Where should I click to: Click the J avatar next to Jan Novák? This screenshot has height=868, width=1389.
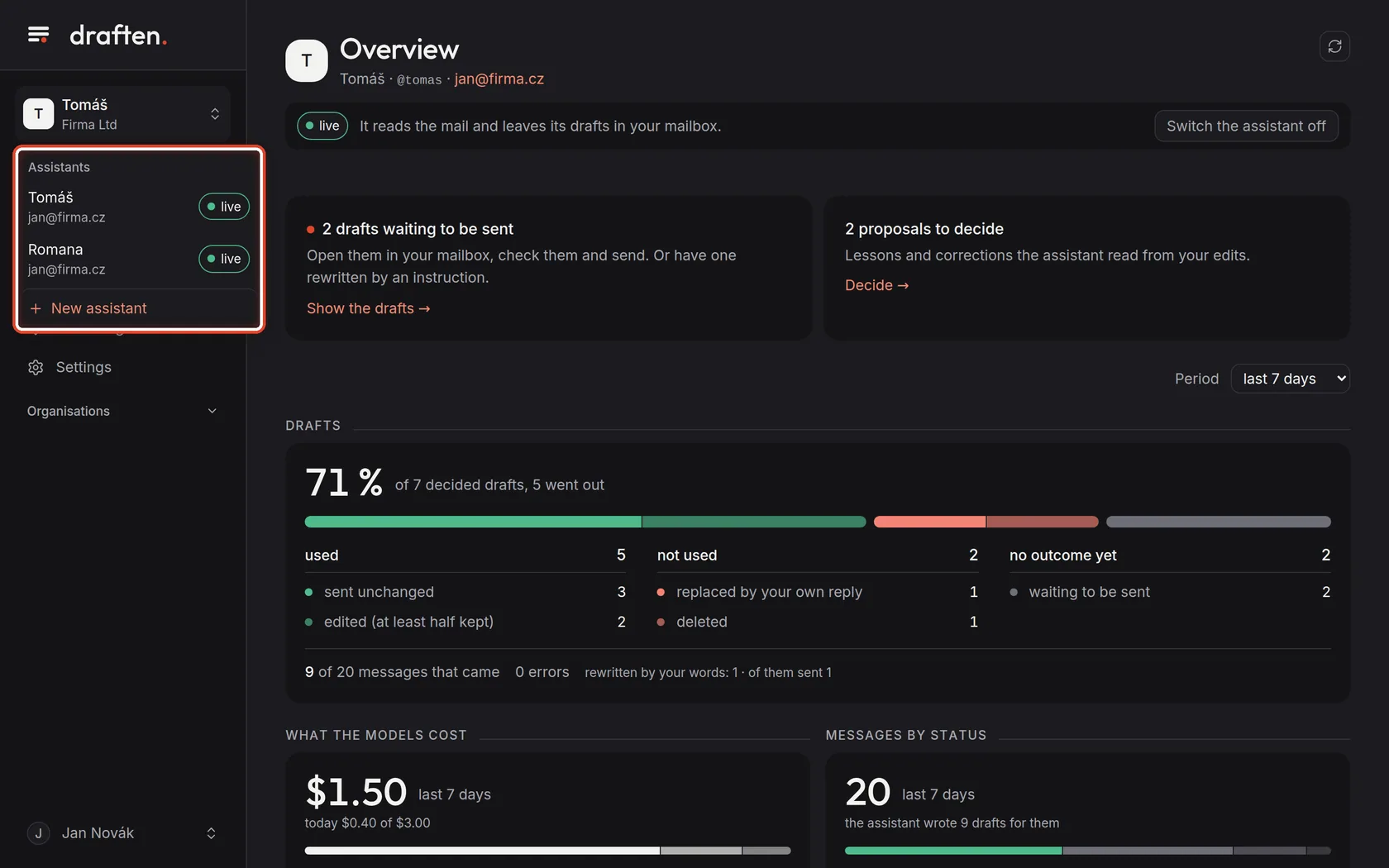pos(38,833)
